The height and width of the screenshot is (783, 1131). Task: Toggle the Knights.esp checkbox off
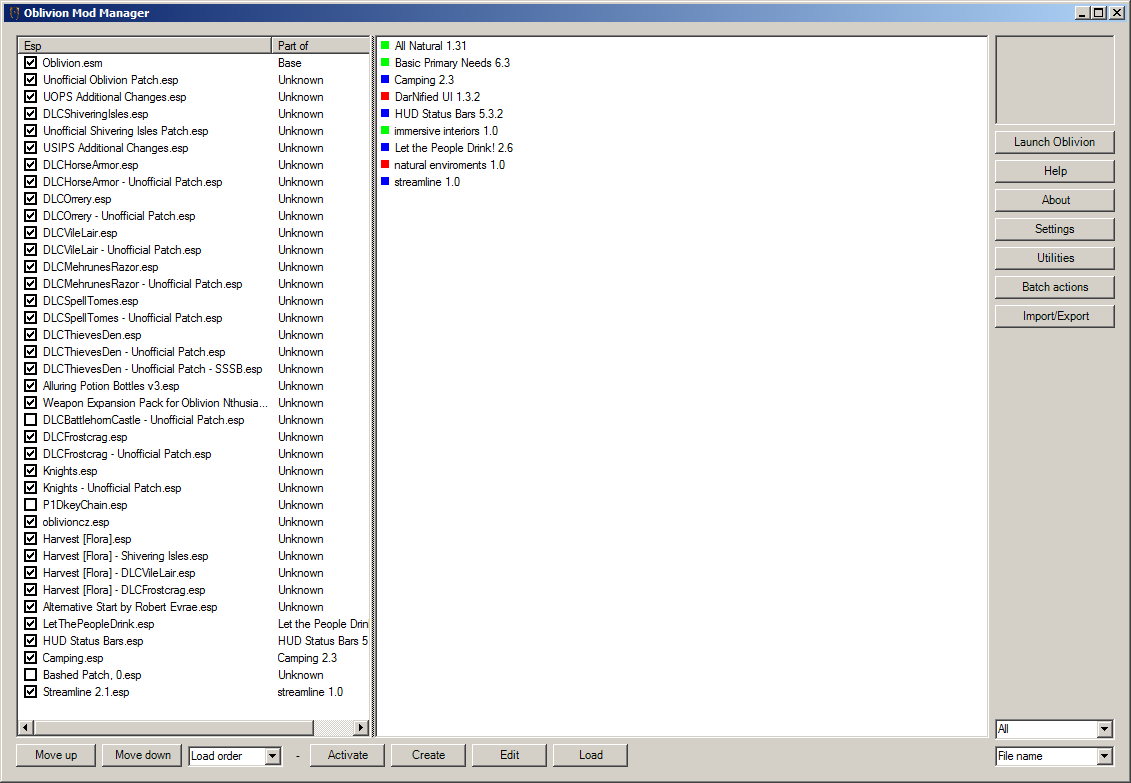click(x=30, y=471)
